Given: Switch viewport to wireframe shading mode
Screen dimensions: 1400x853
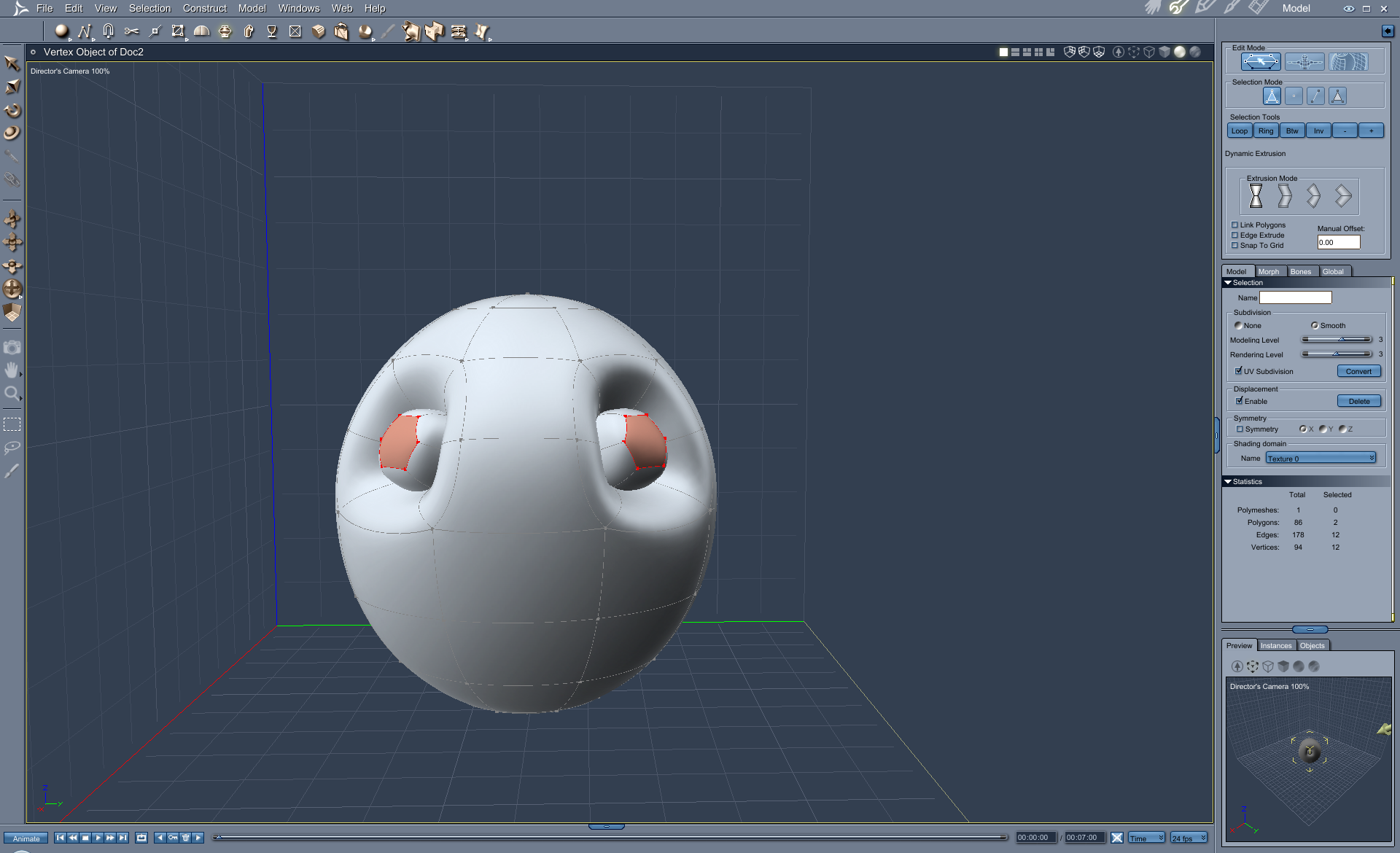Looking at the screenshot, I should (x=1150, y=52).
